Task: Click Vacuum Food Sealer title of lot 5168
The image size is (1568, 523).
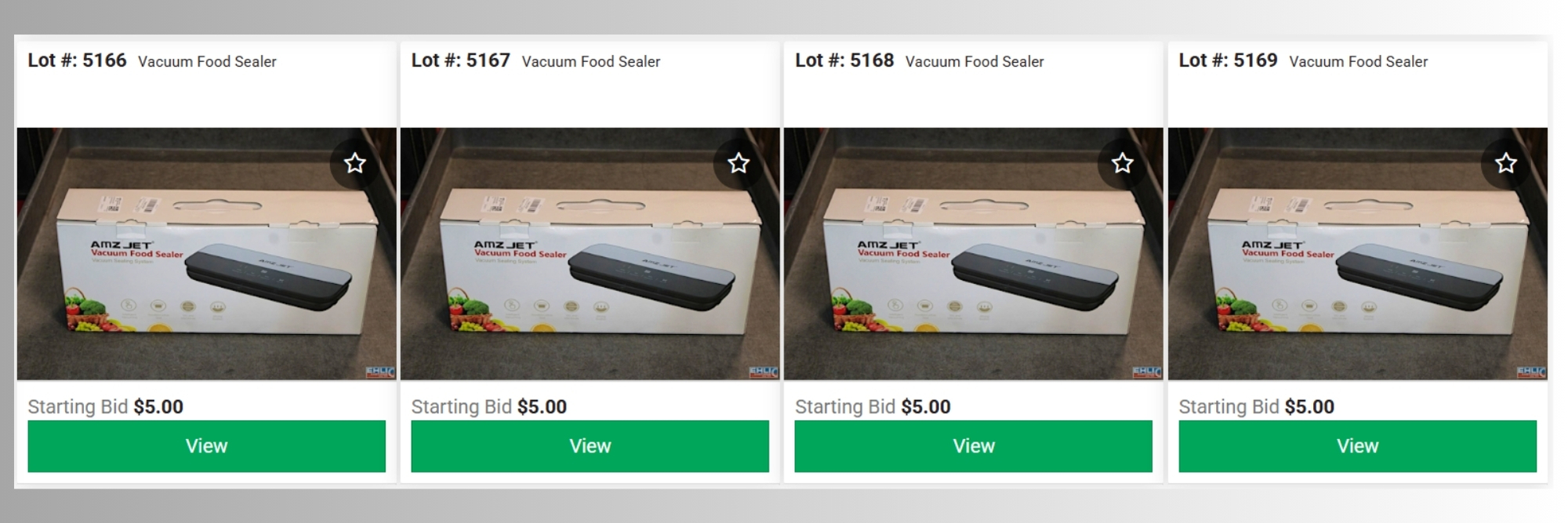Action: tap(975, 61)
